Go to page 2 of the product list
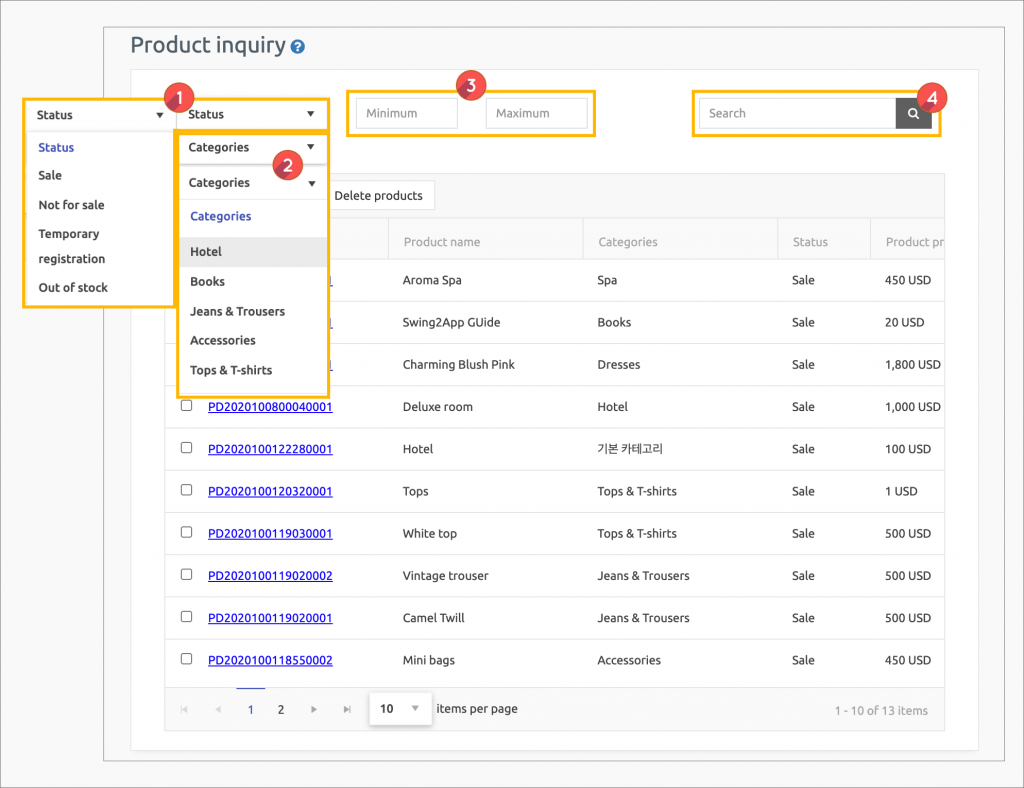The height and width of the screenshot is (788, 1024). (x=280, y=708)
